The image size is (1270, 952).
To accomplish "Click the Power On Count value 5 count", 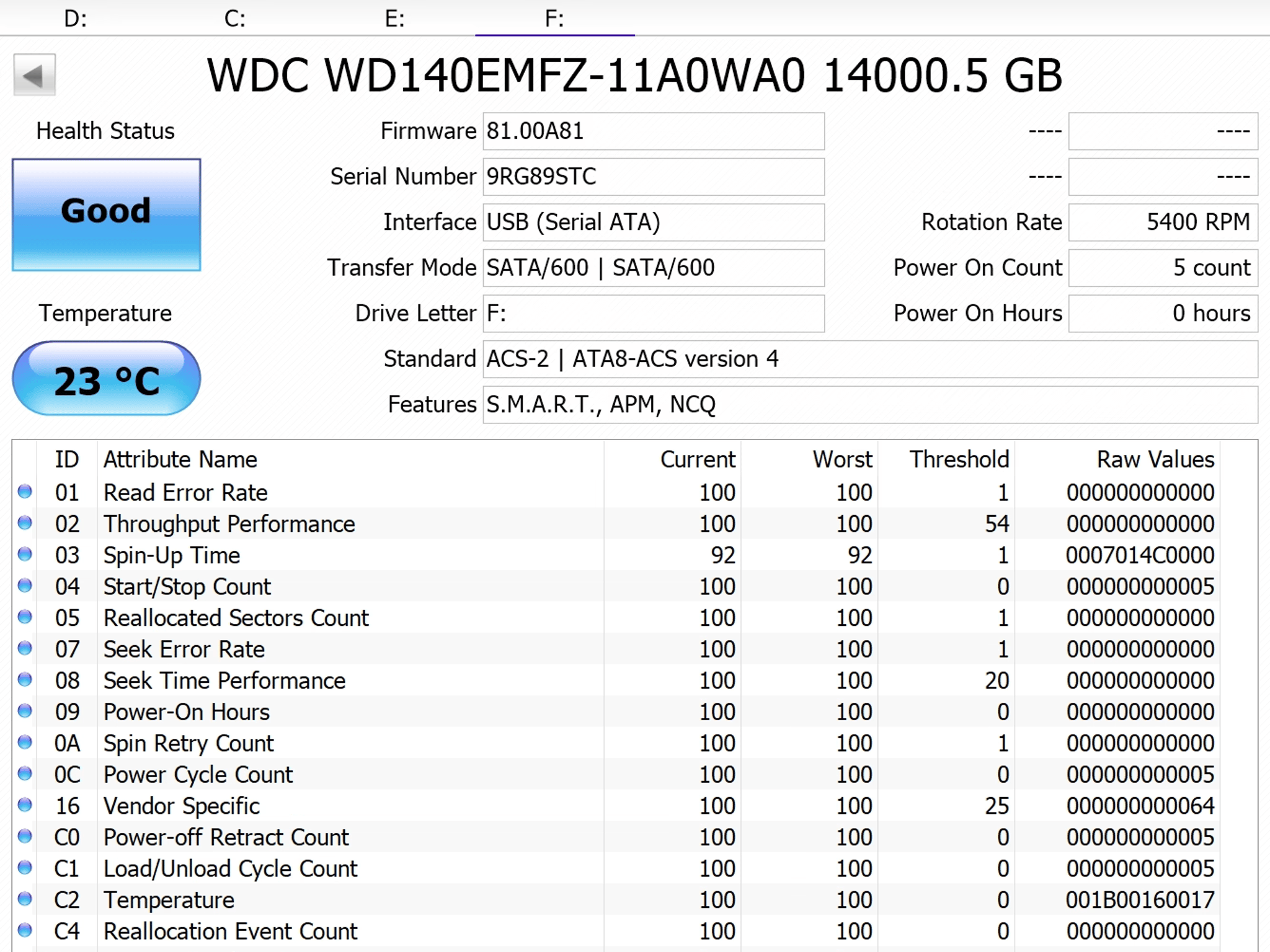I will [x=1163, y=268].
